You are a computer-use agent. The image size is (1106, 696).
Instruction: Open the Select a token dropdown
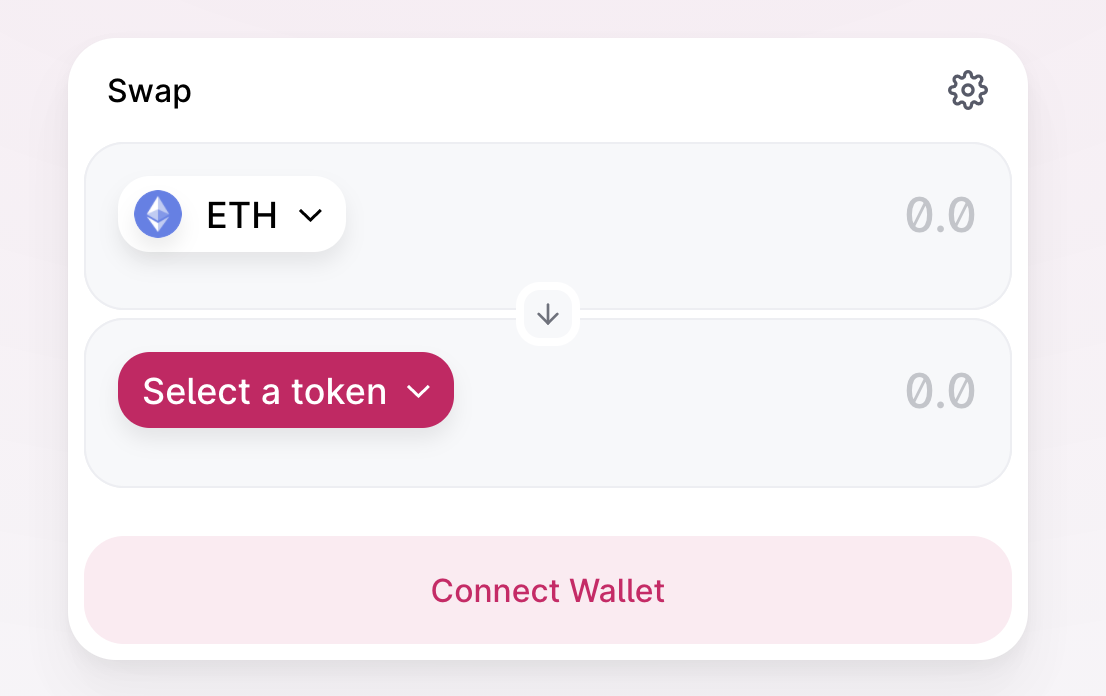click(x=286, y=390)
